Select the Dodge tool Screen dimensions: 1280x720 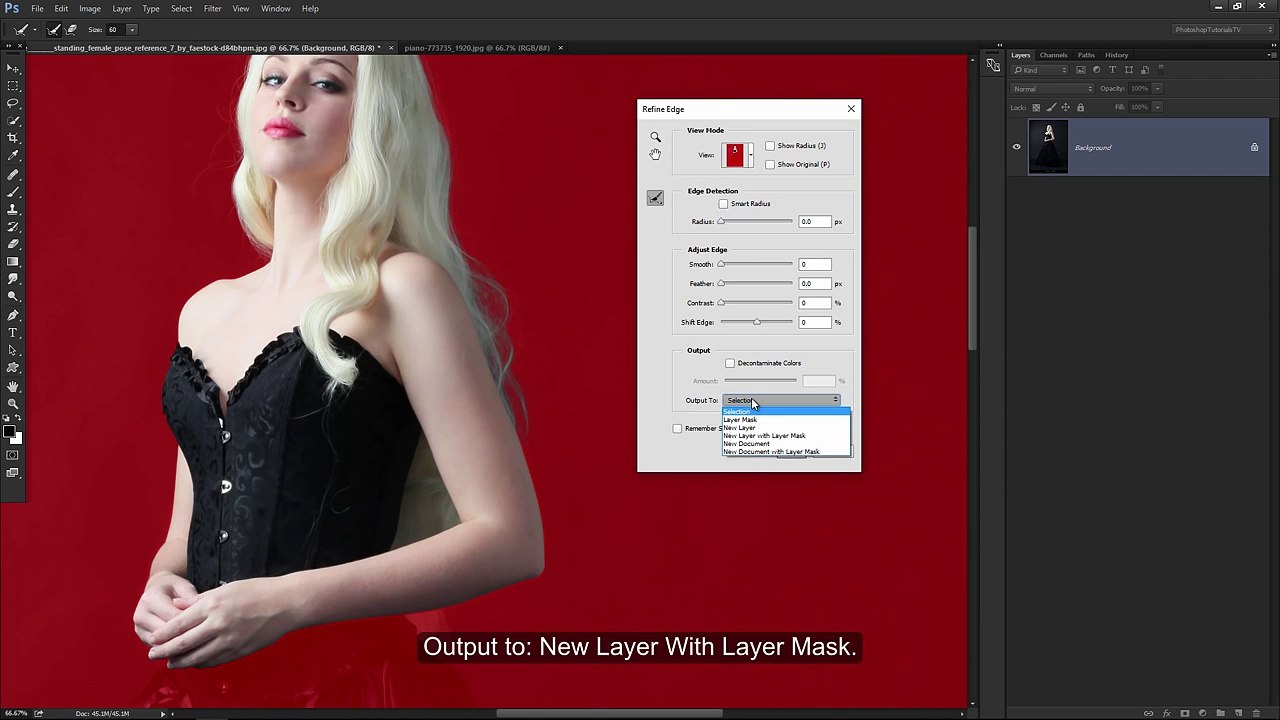13,297
